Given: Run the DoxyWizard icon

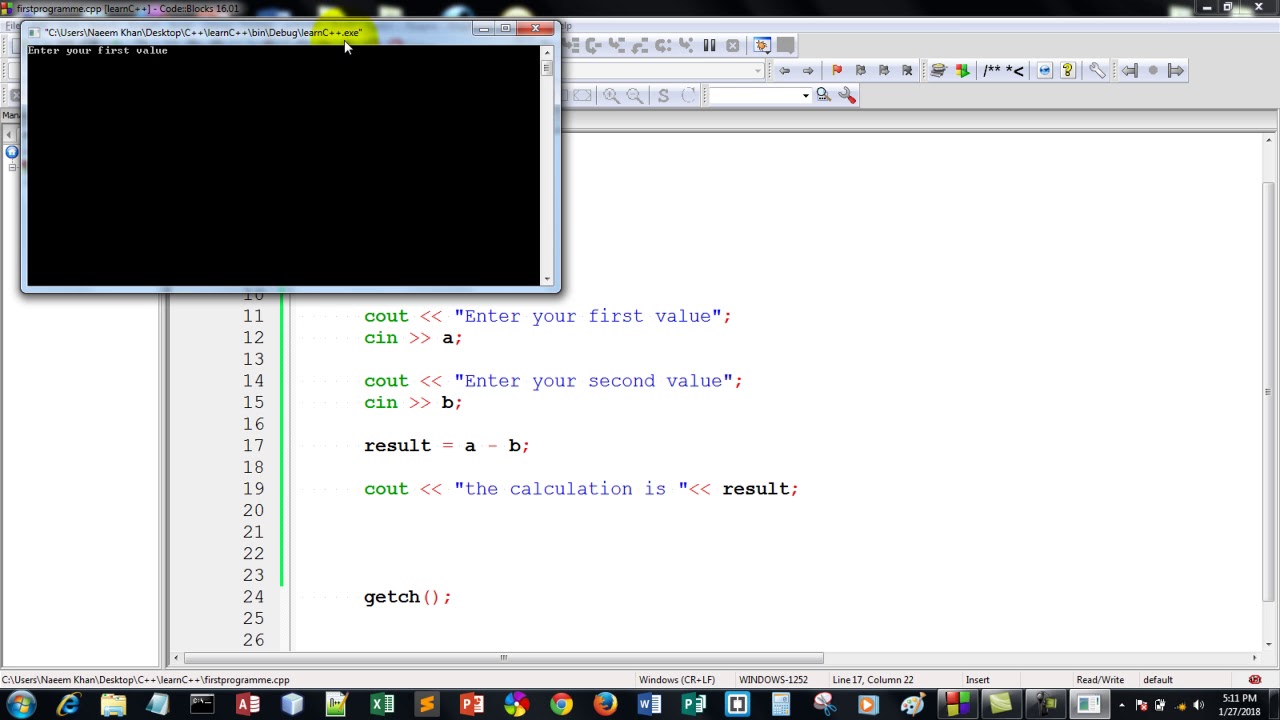Looking at the screenshot, I should coord(938,70).
